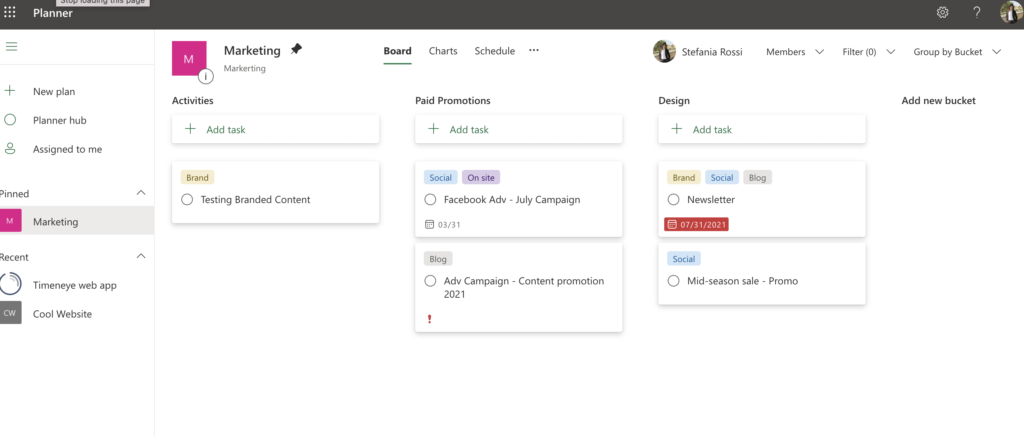Screen dimensions: 1024x437
Task: Click the large pink Marketing plan tile
Action: [189, 59]
